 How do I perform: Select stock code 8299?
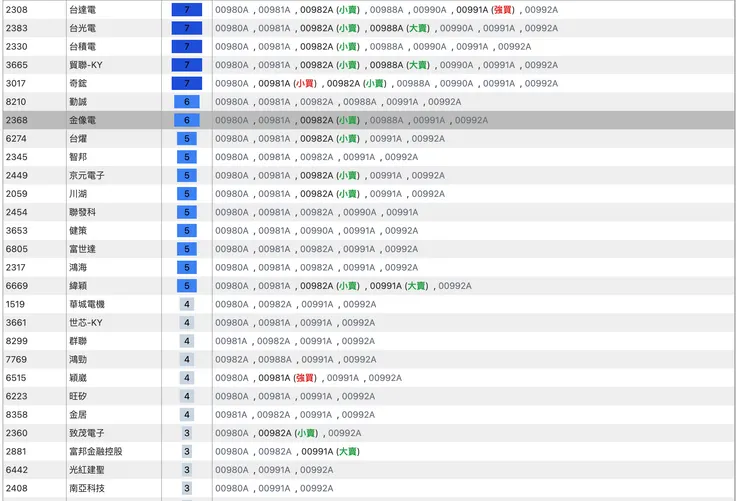pyautogui.click(x=17, y=341)
